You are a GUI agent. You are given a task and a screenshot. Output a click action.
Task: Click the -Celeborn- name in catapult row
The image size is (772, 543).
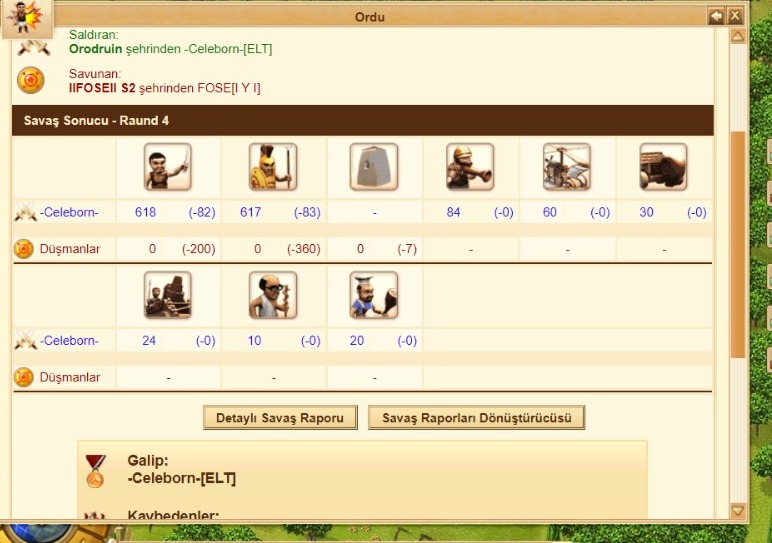click(69, 340)
